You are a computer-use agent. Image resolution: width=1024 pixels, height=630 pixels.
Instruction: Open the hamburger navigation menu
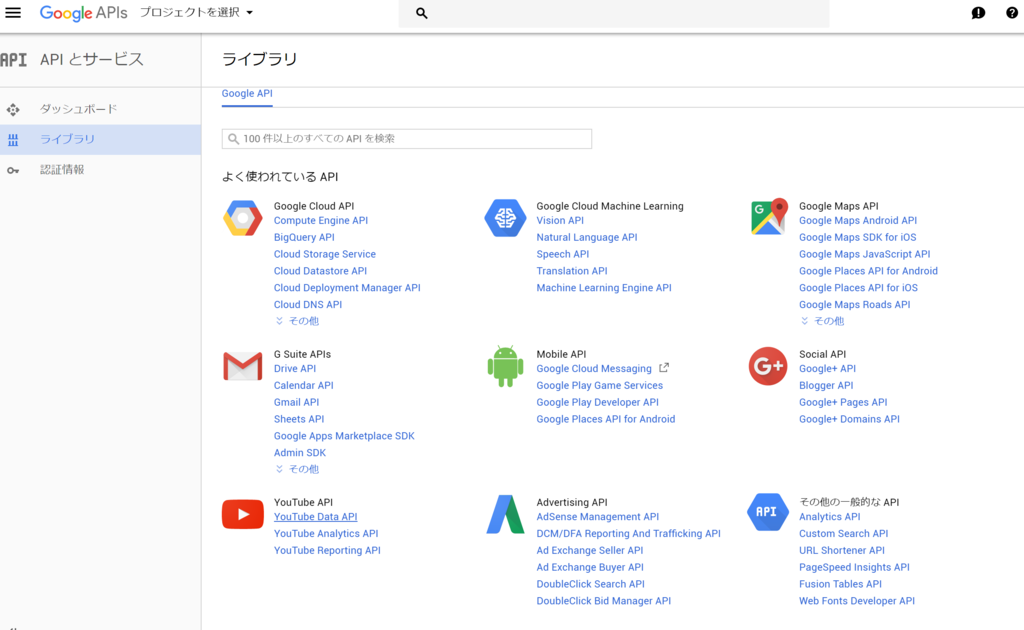click(13, 12)
